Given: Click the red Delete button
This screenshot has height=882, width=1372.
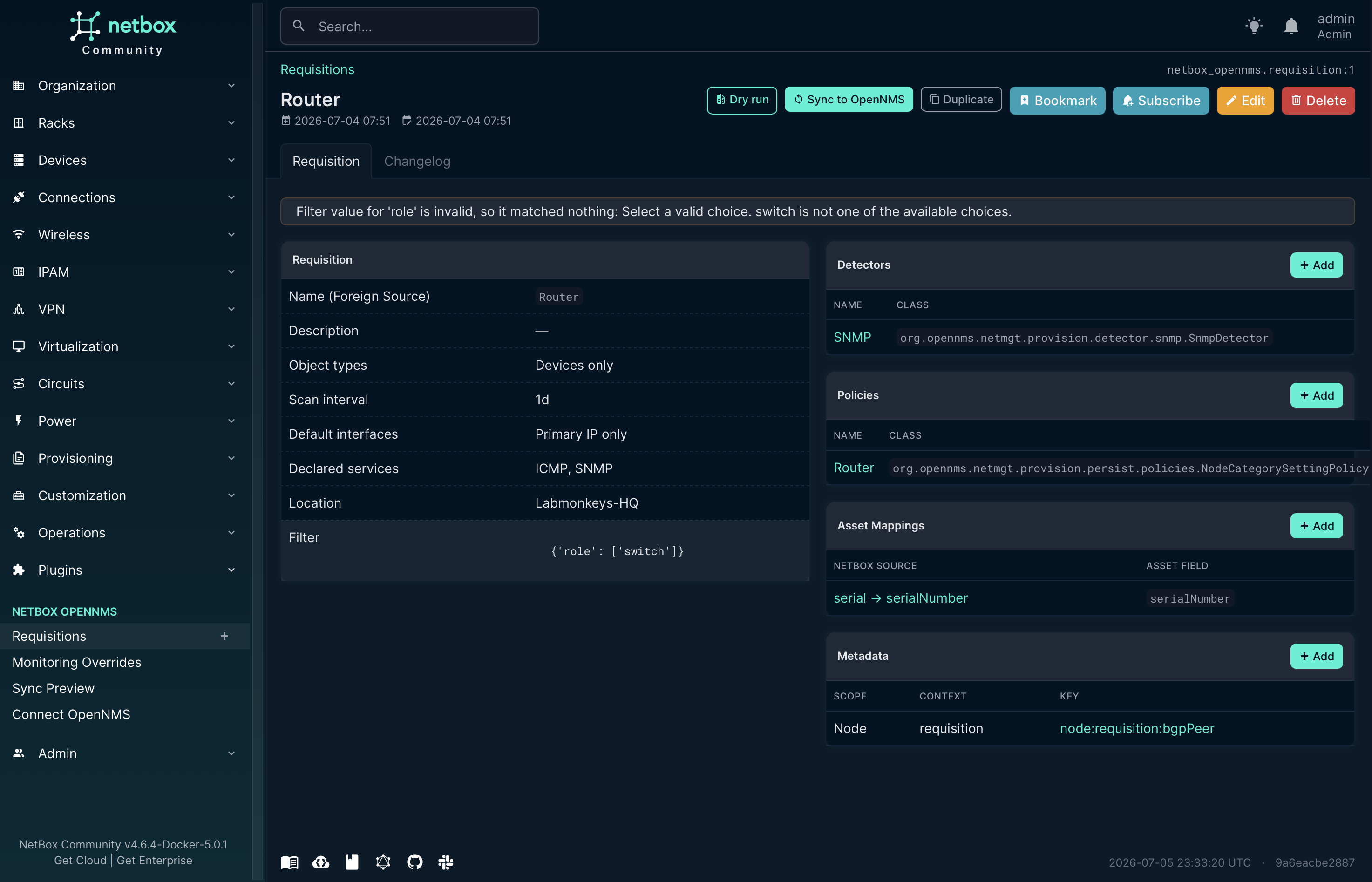Looking at the screenshot, I should (1318, 100).
